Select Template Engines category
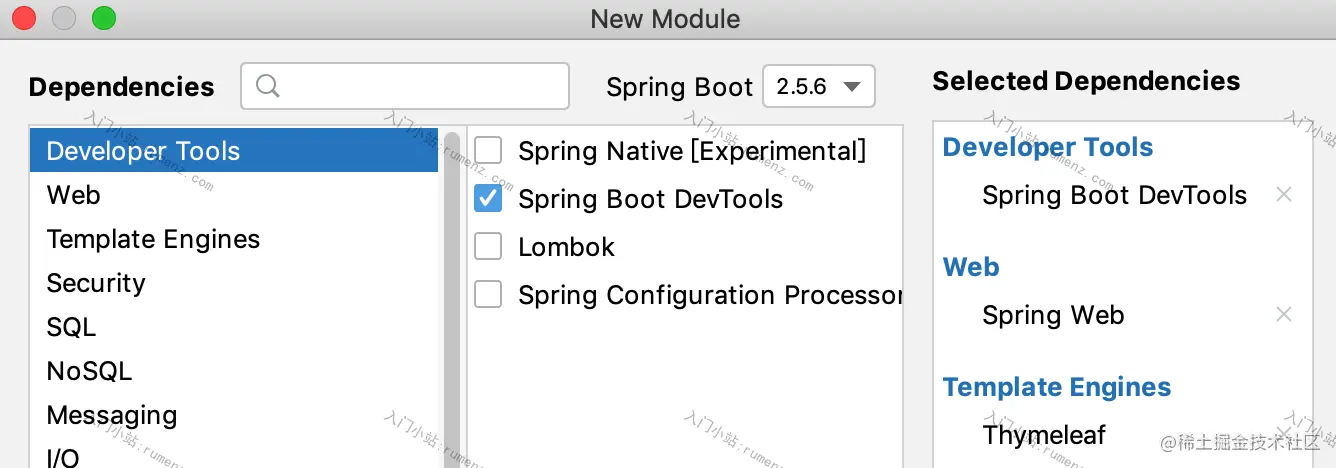Viewport: 1336px width, 468px height. [234, 239]
